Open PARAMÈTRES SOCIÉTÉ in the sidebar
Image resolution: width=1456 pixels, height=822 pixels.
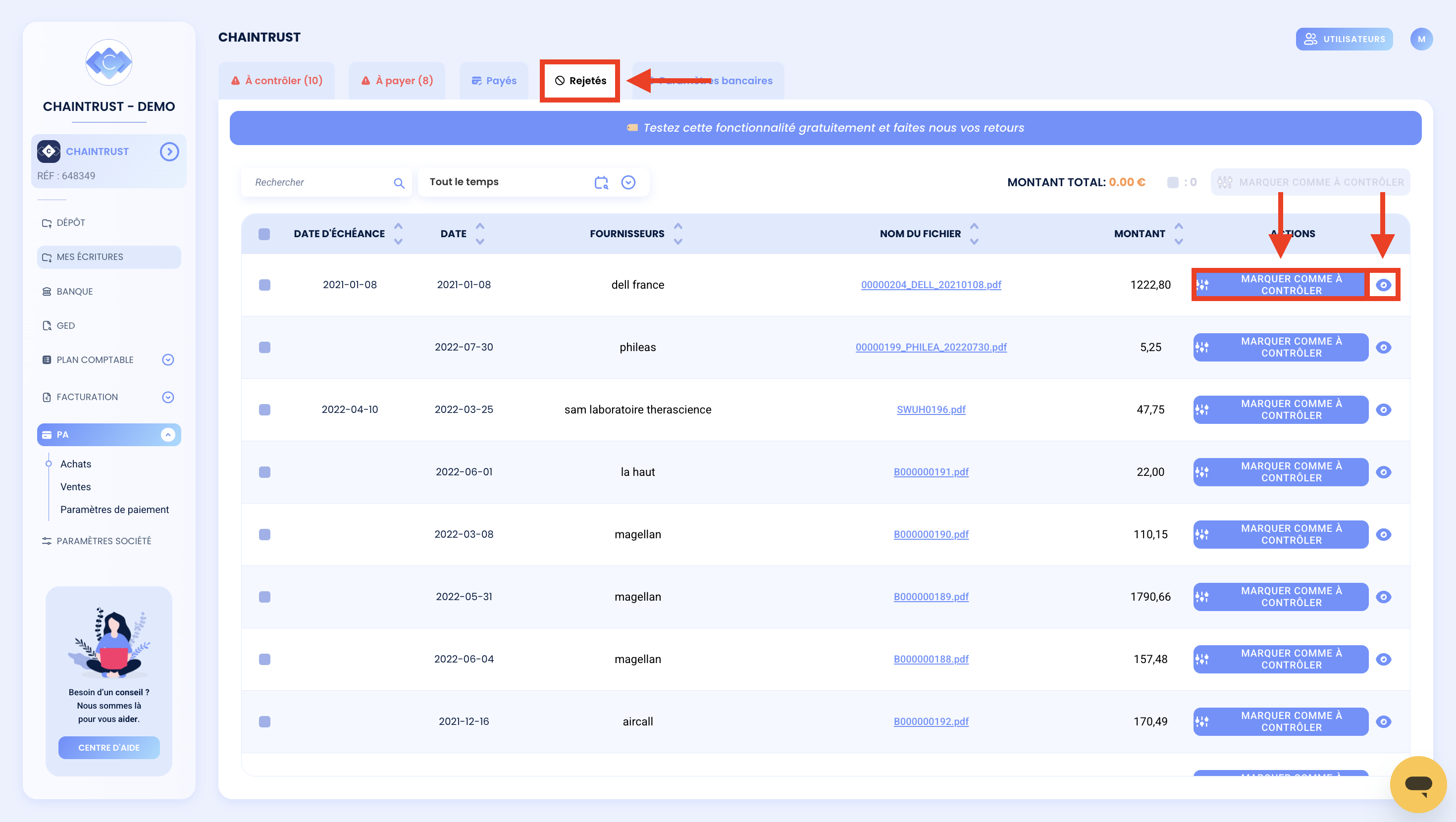tap(109, 541)
